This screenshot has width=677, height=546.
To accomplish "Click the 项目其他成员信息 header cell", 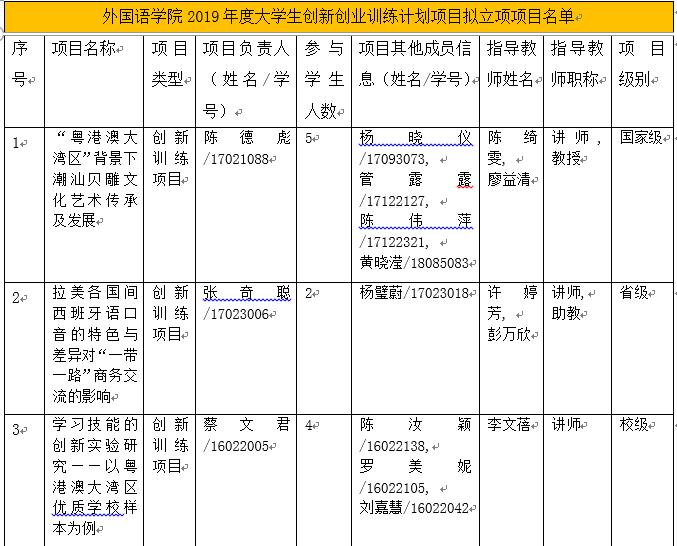I will [x=414, y=64].
